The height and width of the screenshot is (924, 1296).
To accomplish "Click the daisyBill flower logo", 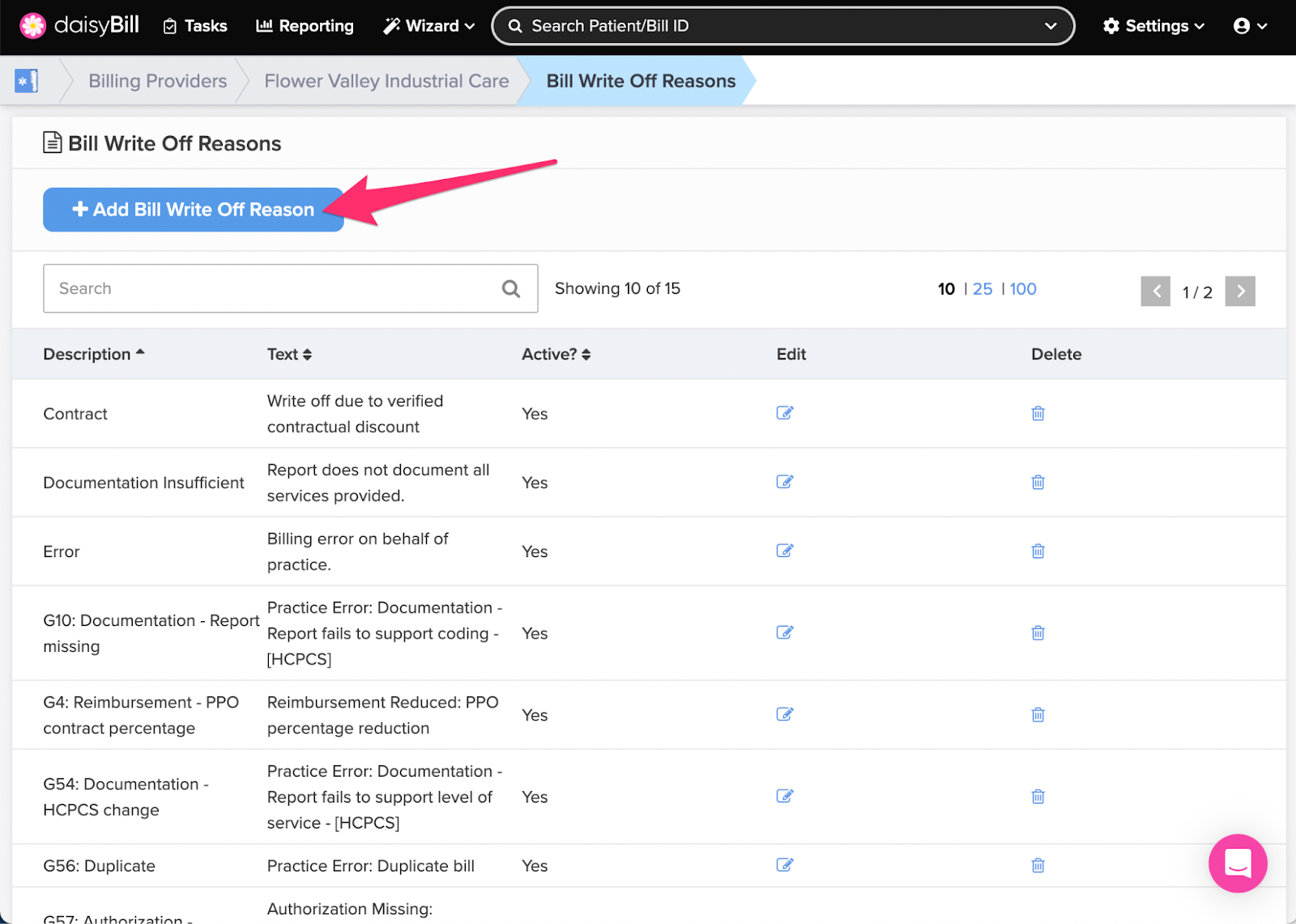I will 33,26.
